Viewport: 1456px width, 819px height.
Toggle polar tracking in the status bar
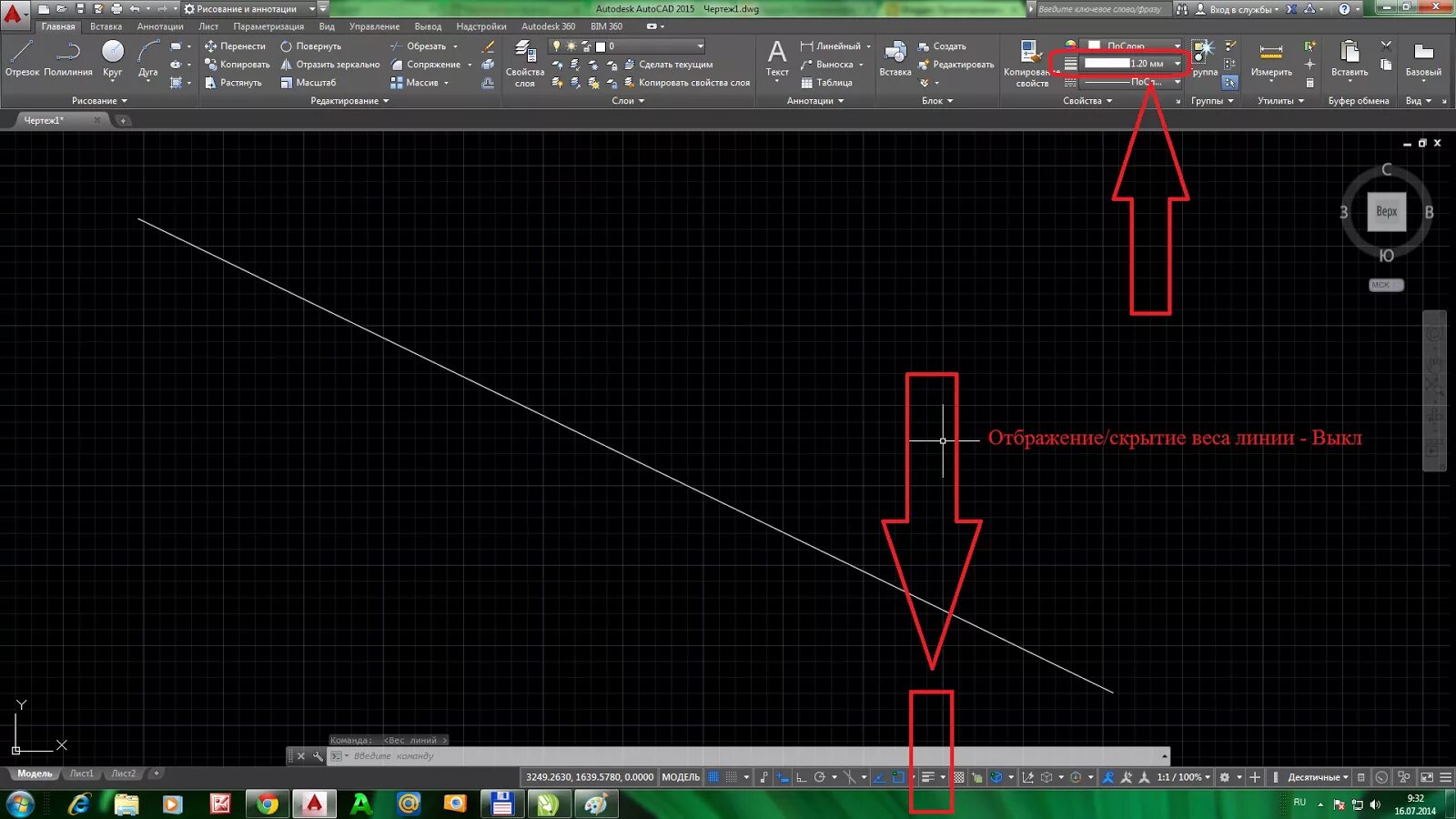(819, 777)
